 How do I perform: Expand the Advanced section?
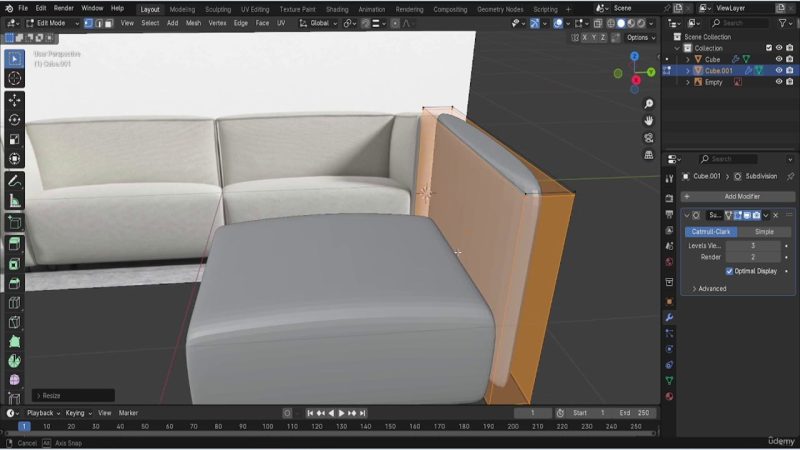[710, 289]
